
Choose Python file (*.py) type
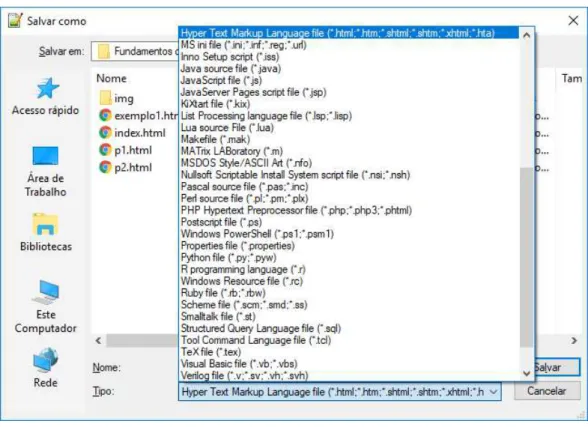(349, 258)
